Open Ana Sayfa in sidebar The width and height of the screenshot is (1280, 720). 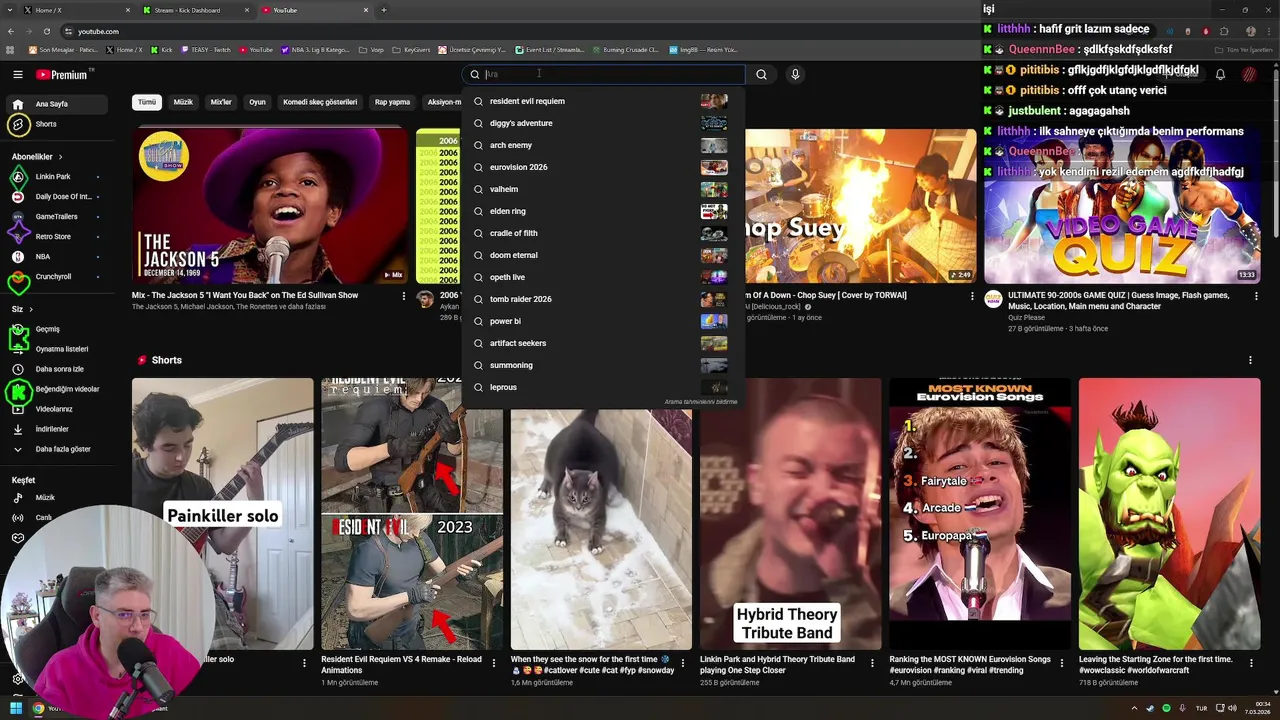pyautogui.click(x=58, y=104)
